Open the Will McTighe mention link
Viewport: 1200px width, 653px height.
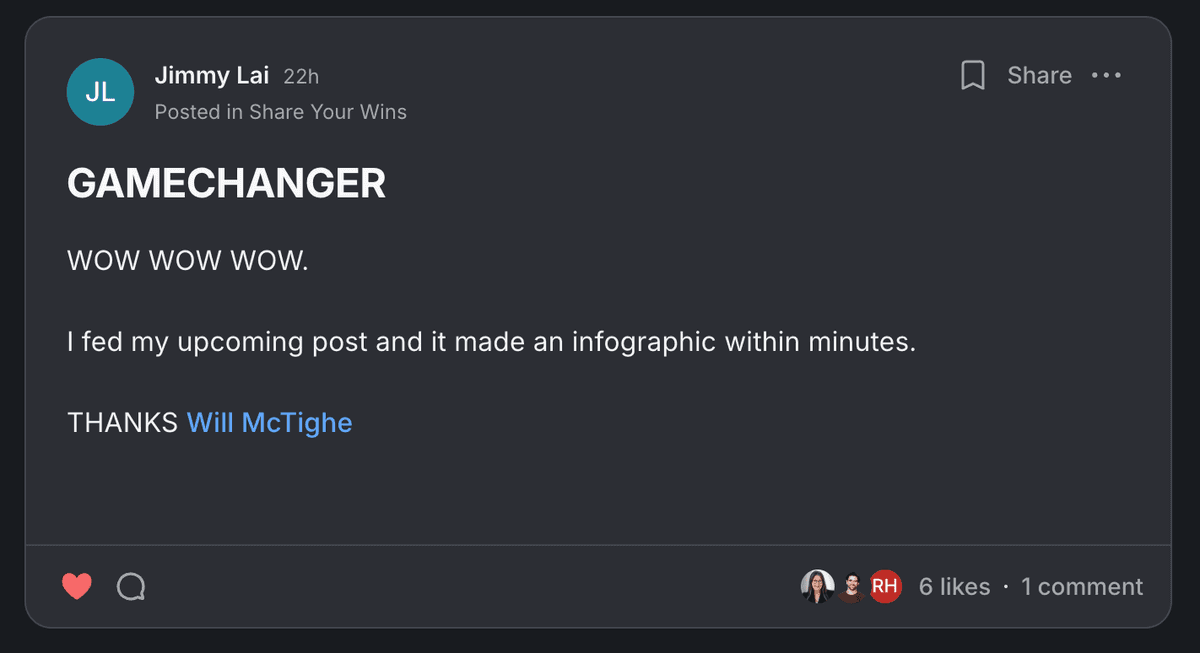[270, 423]
